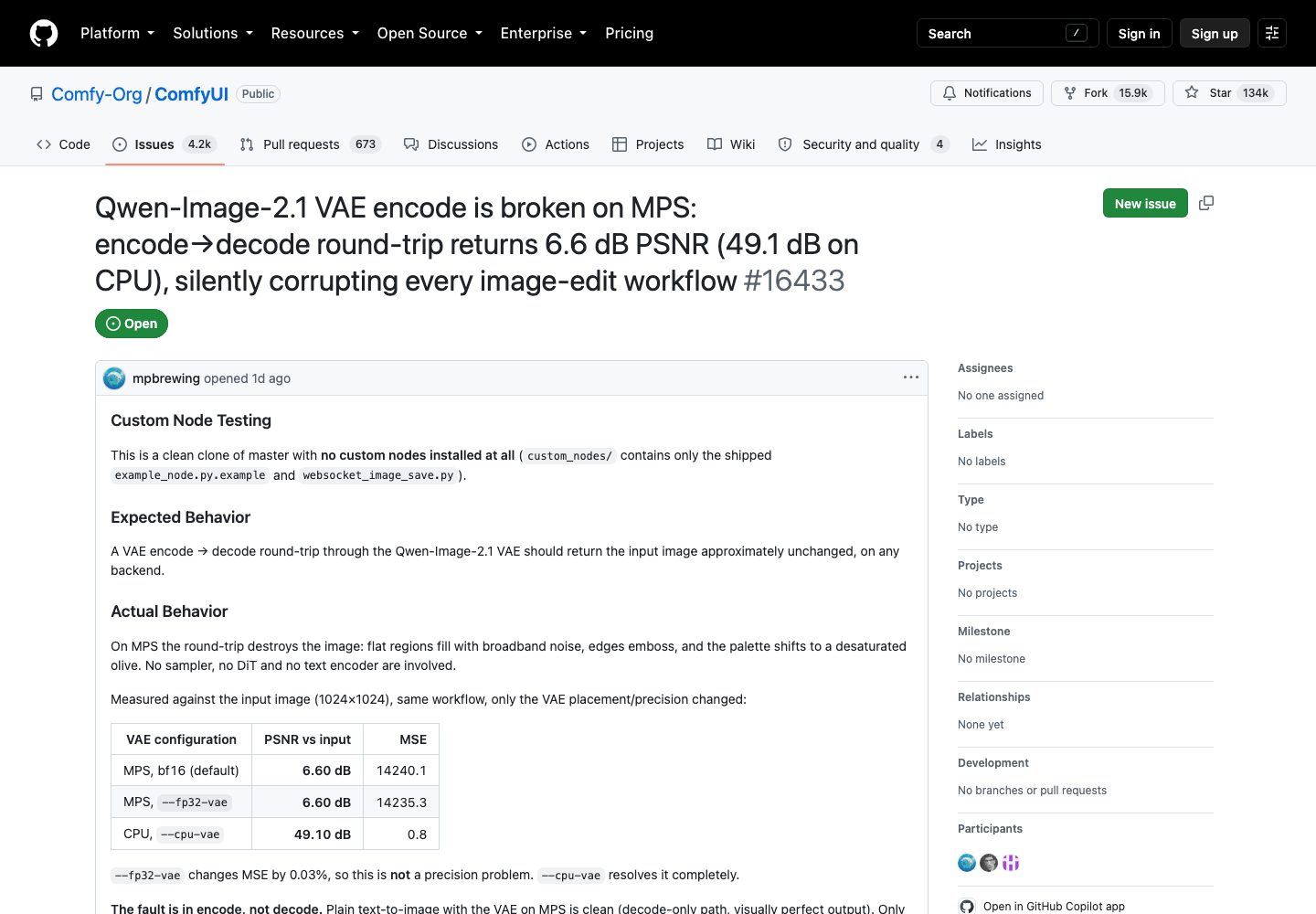
Task: Click the Notifications button
Action: click(987, 93)
